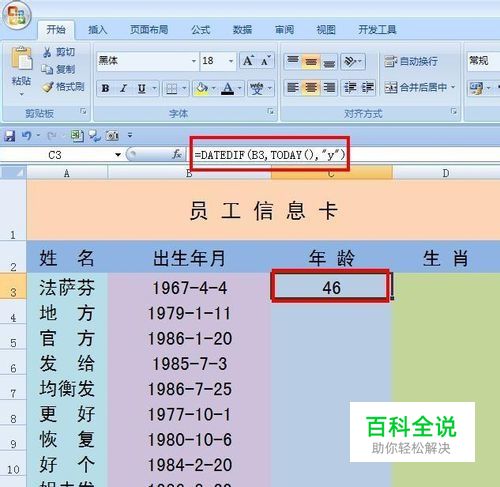Apply font color A swatch
The image size is (500, 487).
point(228,89)
